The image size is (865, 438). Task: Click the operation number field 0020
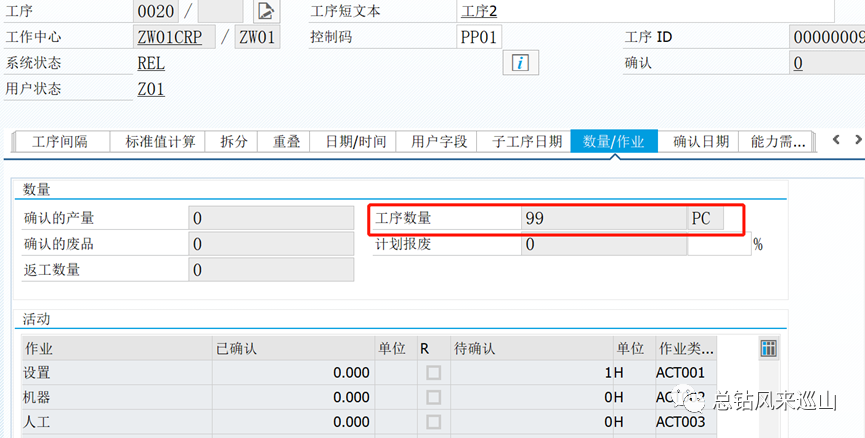(156, 11)
